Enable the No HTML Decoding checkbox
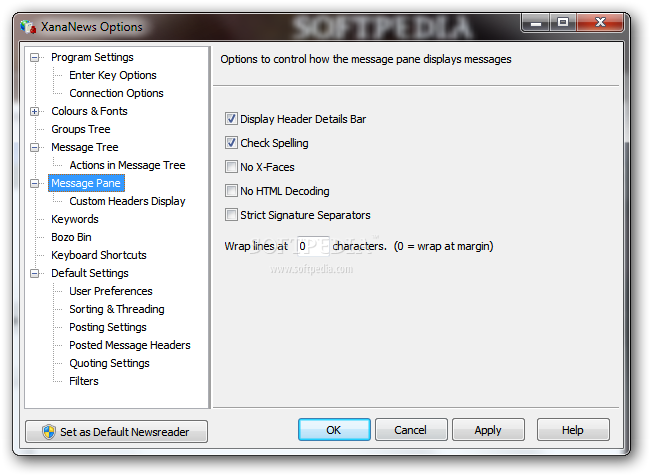The image size is (651, 476). [231, 191]
